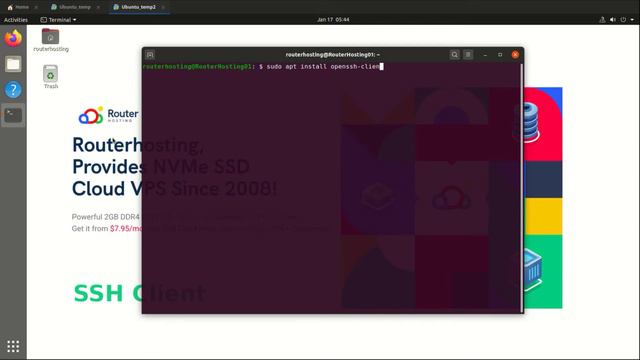
Task: Open Firefox from the dock
Action: click(13, 38)
